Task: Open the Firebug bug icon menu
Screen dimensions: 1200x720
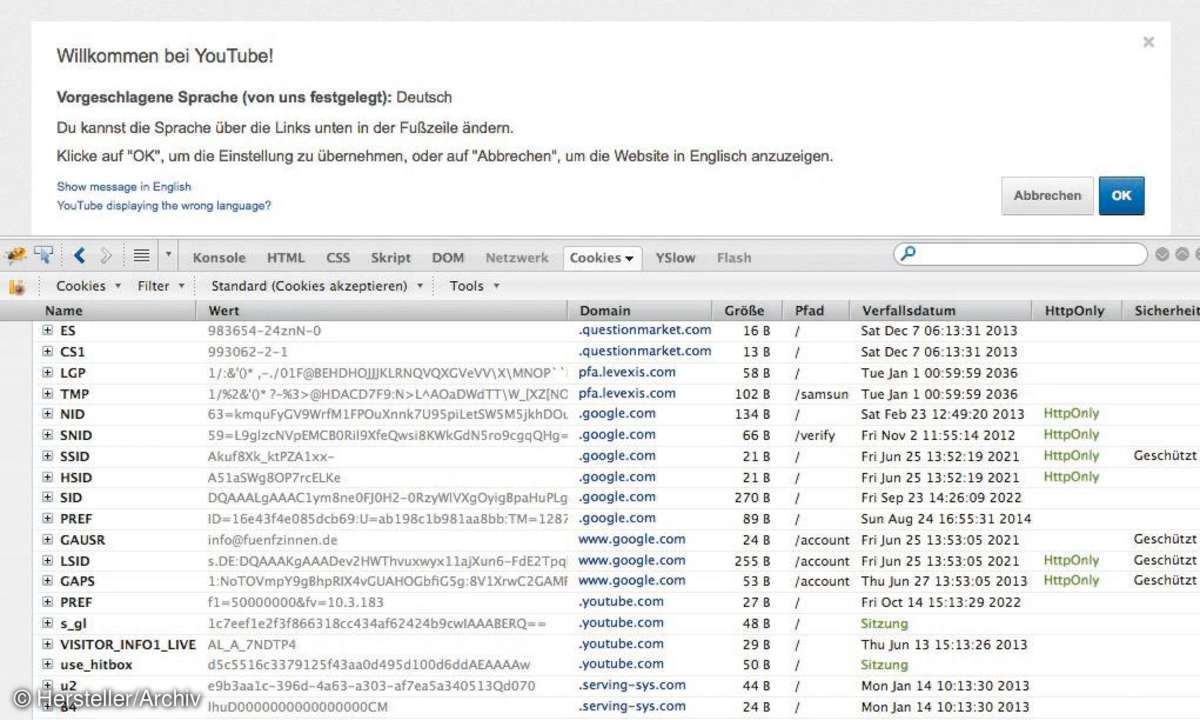Action: tap(16, 256)
